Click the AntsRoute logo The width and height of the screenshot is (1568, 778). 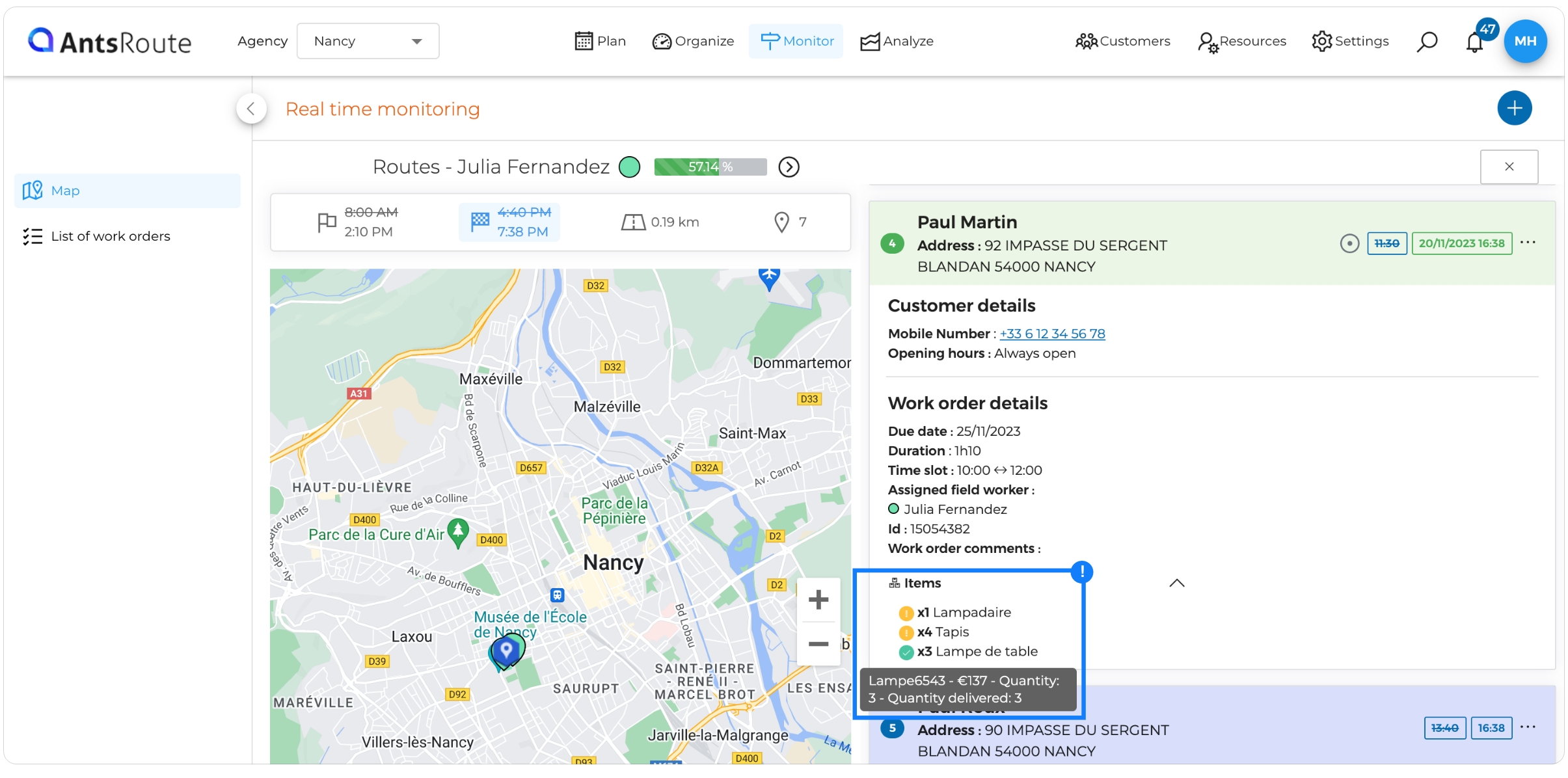click(109, 41)
